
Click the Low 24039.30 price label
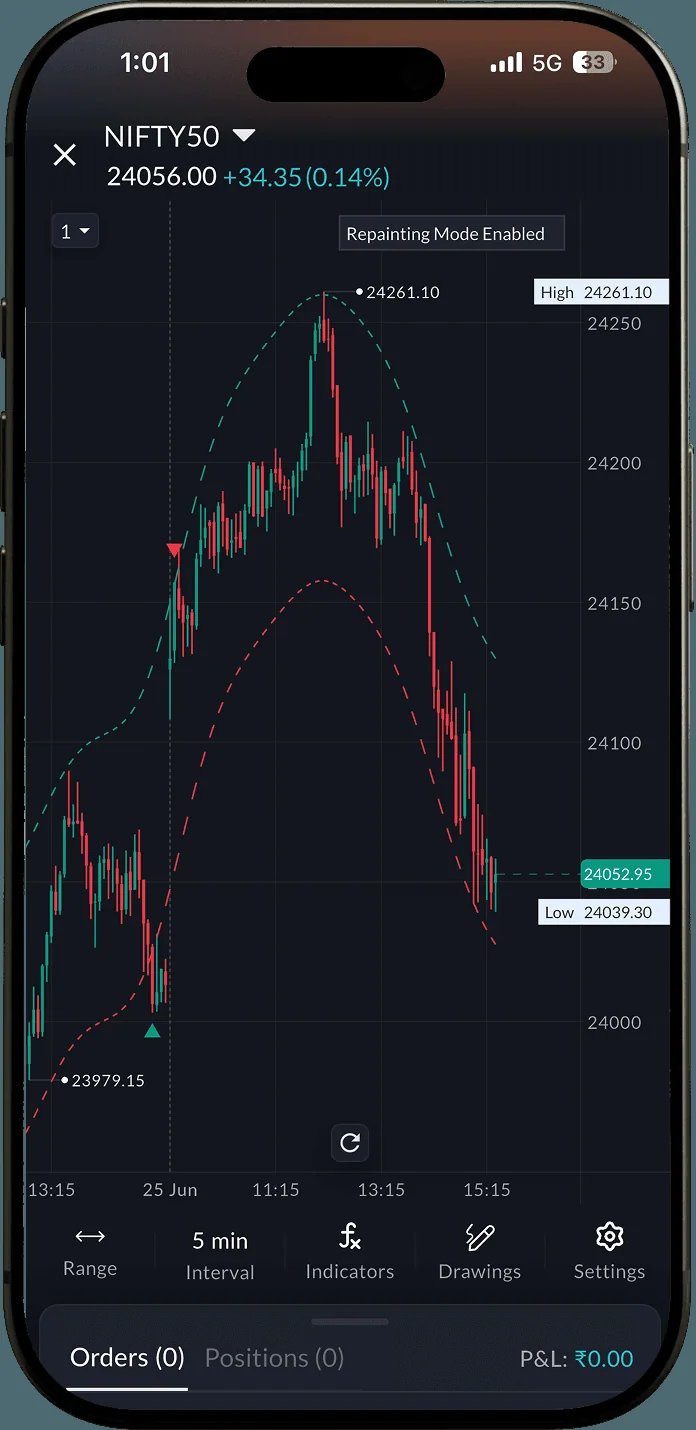pos(604,912)
